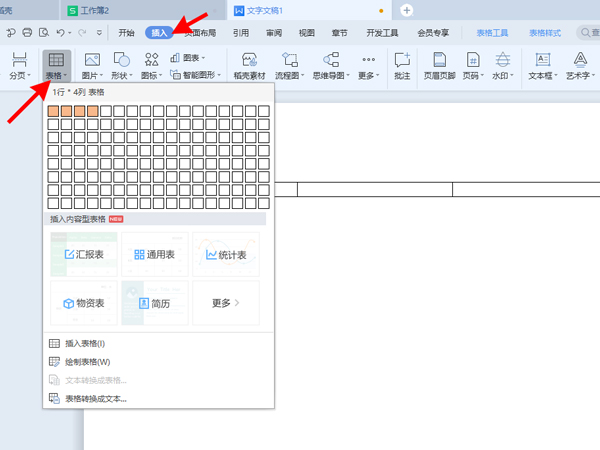Switch to the 引用 (References) ribbon tab
This screenshot has width=600, height=450.
coord(241,33)
